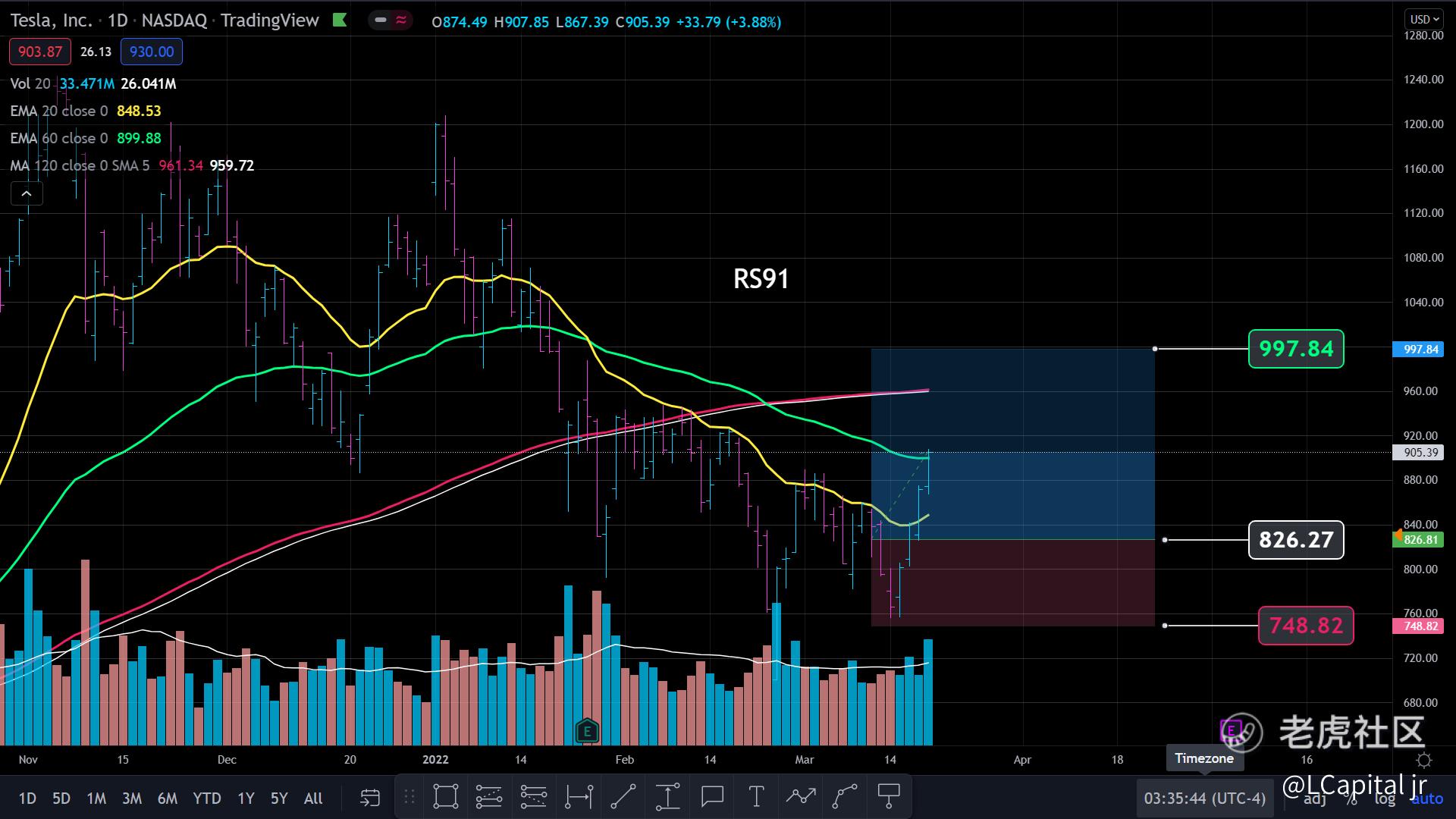1456x819 pixels.
Task: Toggle auto scale mode
Action: point(1426,799)
